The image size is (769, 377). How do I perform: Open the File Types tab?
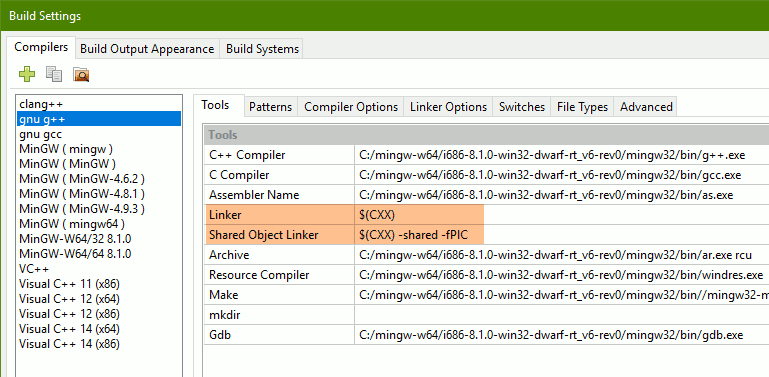tap(582, 107)
